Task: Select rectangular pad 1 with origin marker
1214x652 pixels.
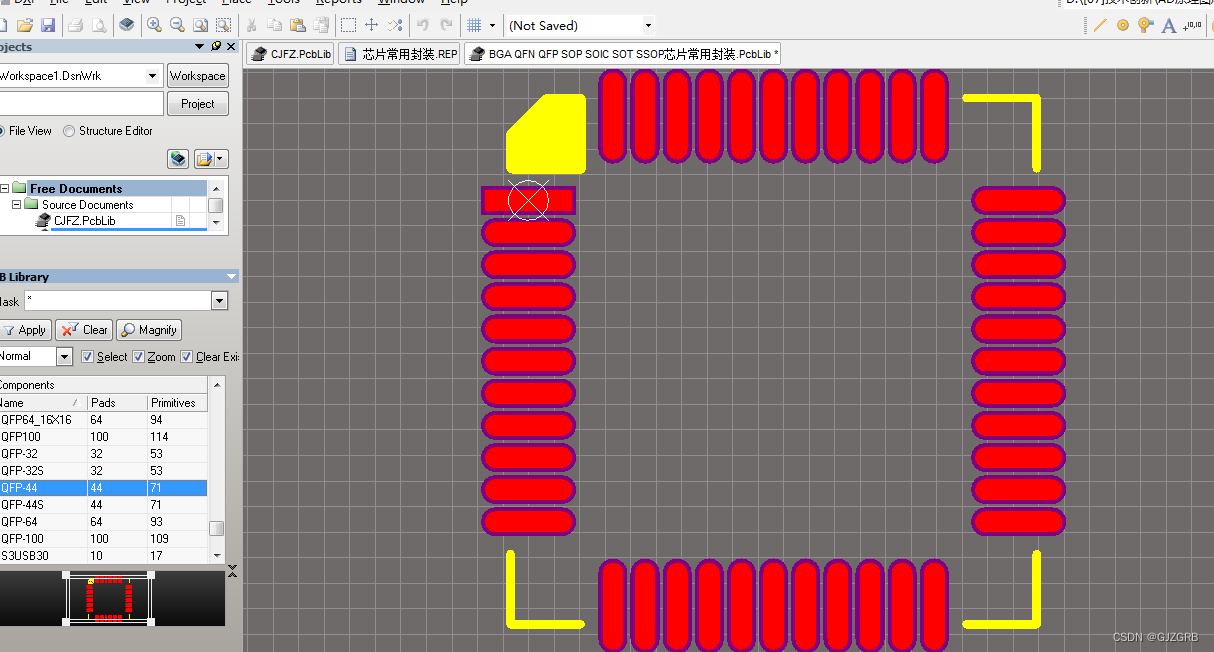Action: (x=528, y=201)
